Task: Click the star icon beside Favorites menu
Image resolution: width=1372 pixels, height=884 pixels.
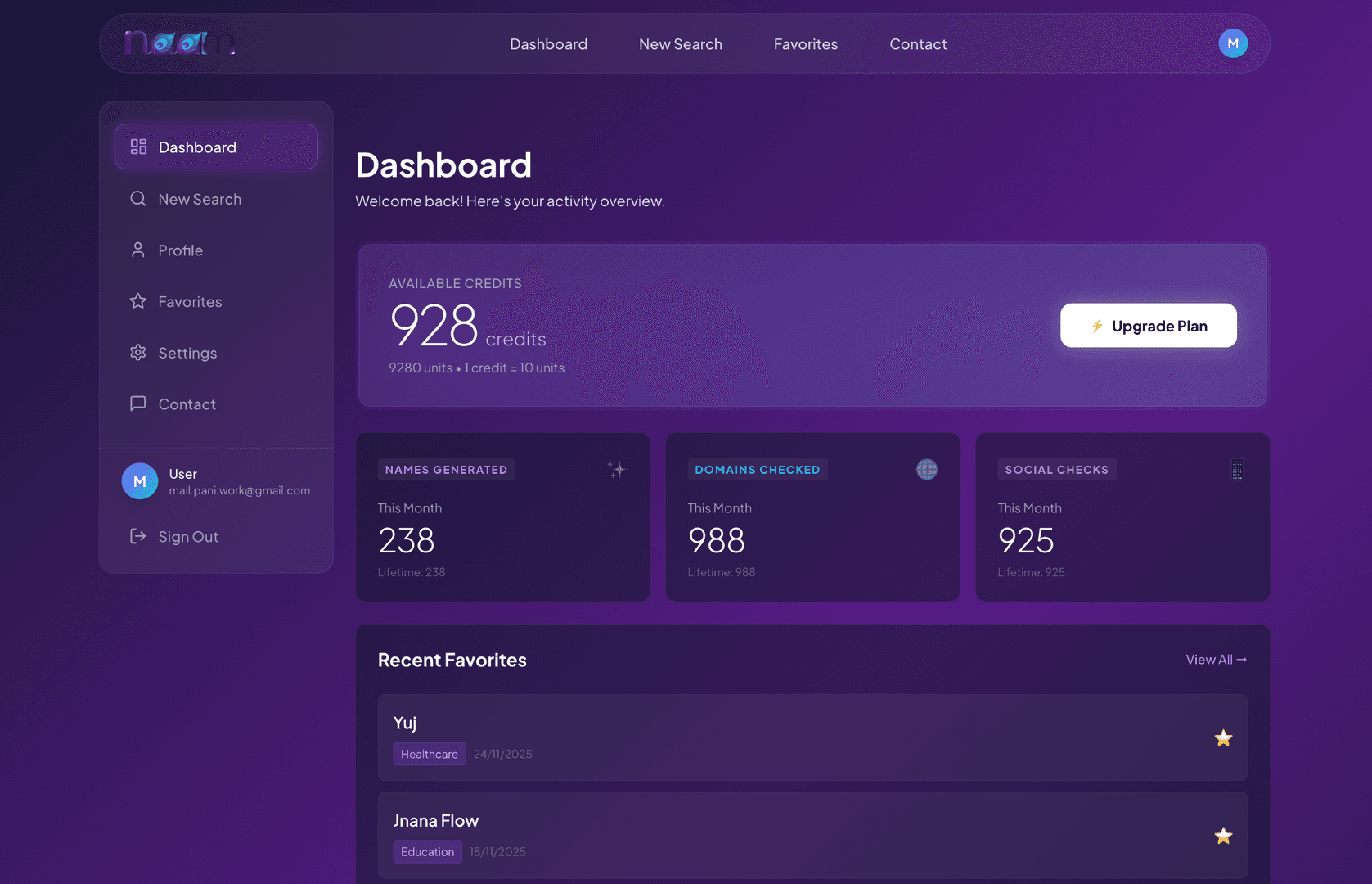Action: [x=137, y=301]
